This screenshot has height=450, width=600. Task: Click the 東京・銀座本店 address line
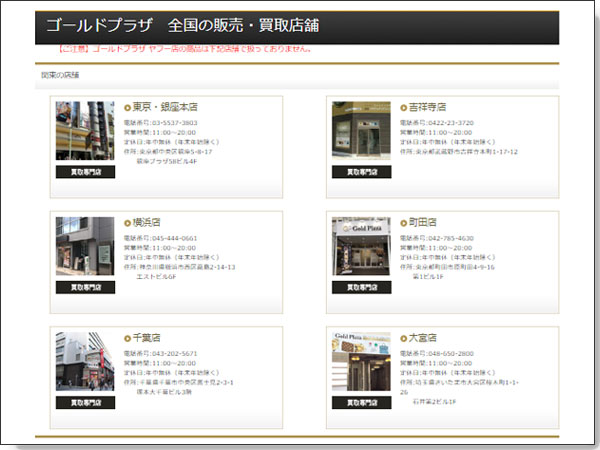[x=168, y=152]
